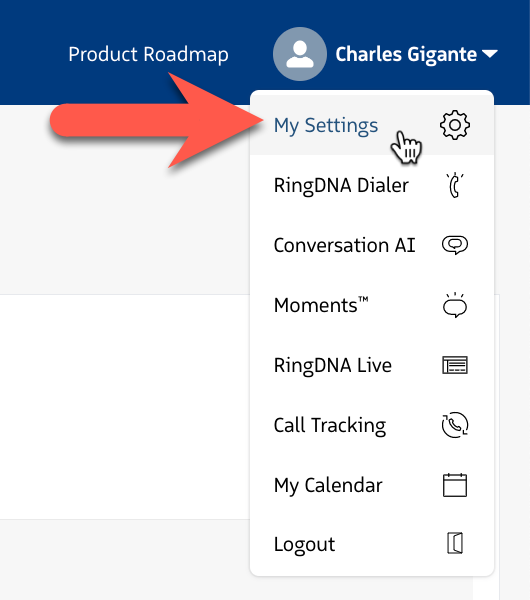This screenshot has height=600, width=530.
Task: Select My Calendar text label
Action: click(x=328, y=486)
